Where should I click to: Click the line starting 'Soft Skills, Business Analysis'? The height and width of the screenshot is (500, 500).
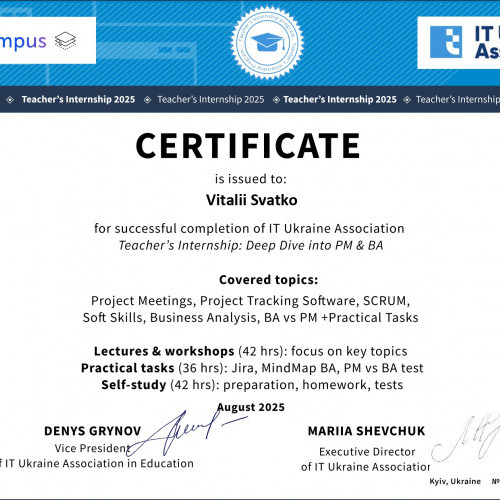coord(251,318)
